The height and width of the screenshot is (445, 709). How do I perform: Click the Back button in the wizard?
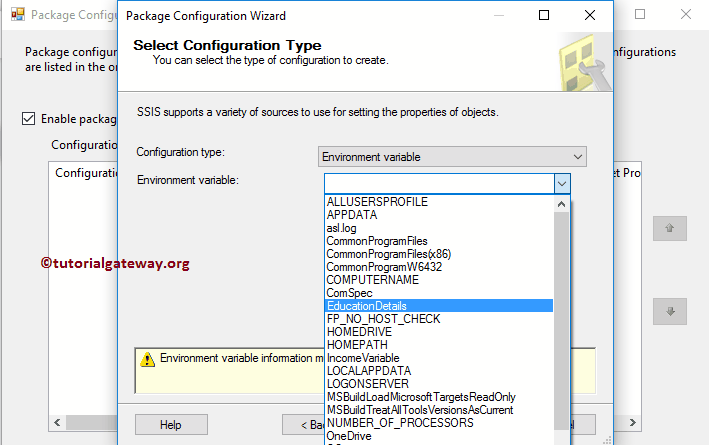pyautogui.click(x=303, y=425)
